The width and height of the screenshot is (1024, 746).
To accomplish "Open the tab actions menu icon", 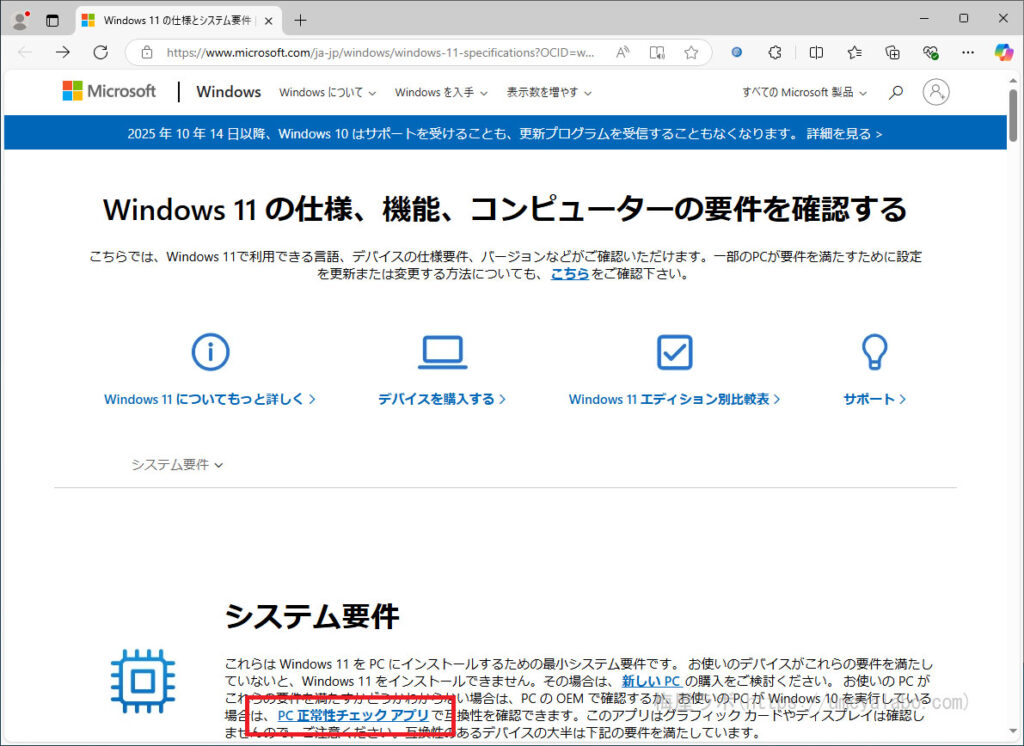I will [52, 20].
